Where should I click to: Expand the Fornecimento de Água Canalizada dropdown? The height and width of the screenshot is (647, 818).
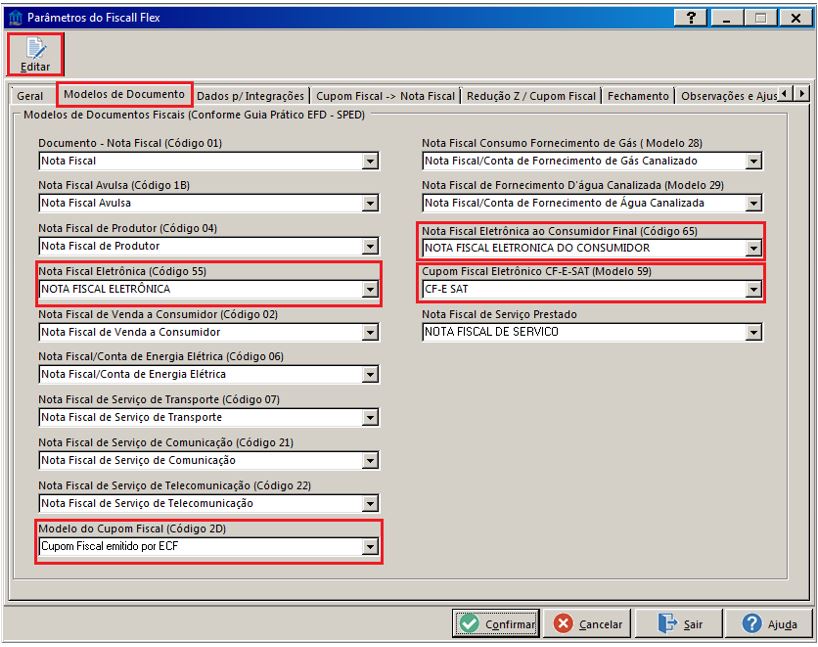[x=753, y=203]
